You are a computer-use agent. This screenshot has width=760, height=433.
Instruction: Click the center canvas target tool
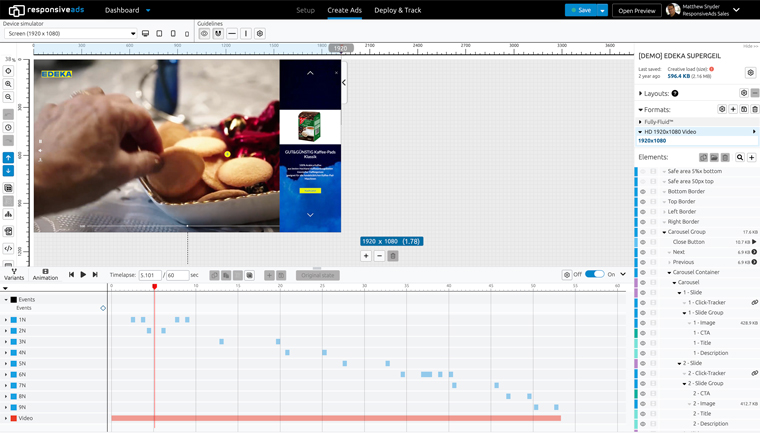[8, 71]
